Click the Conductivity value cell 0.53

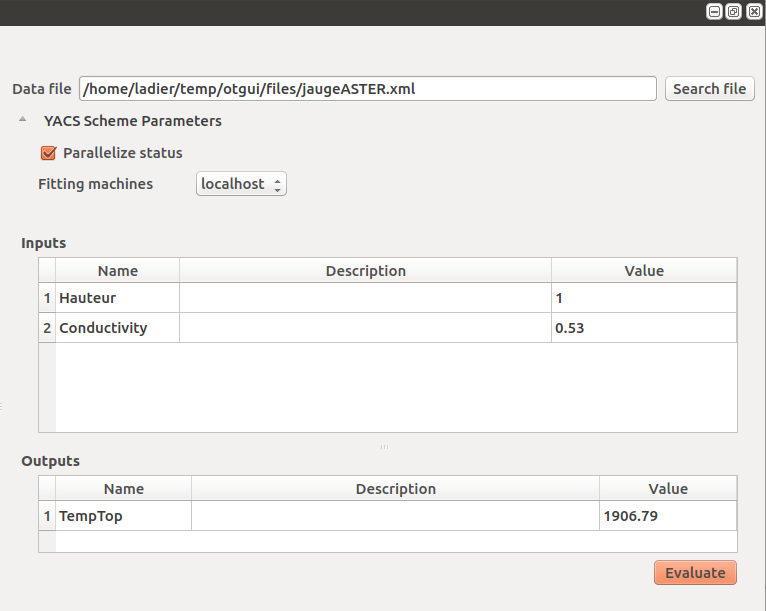point(643,328)
